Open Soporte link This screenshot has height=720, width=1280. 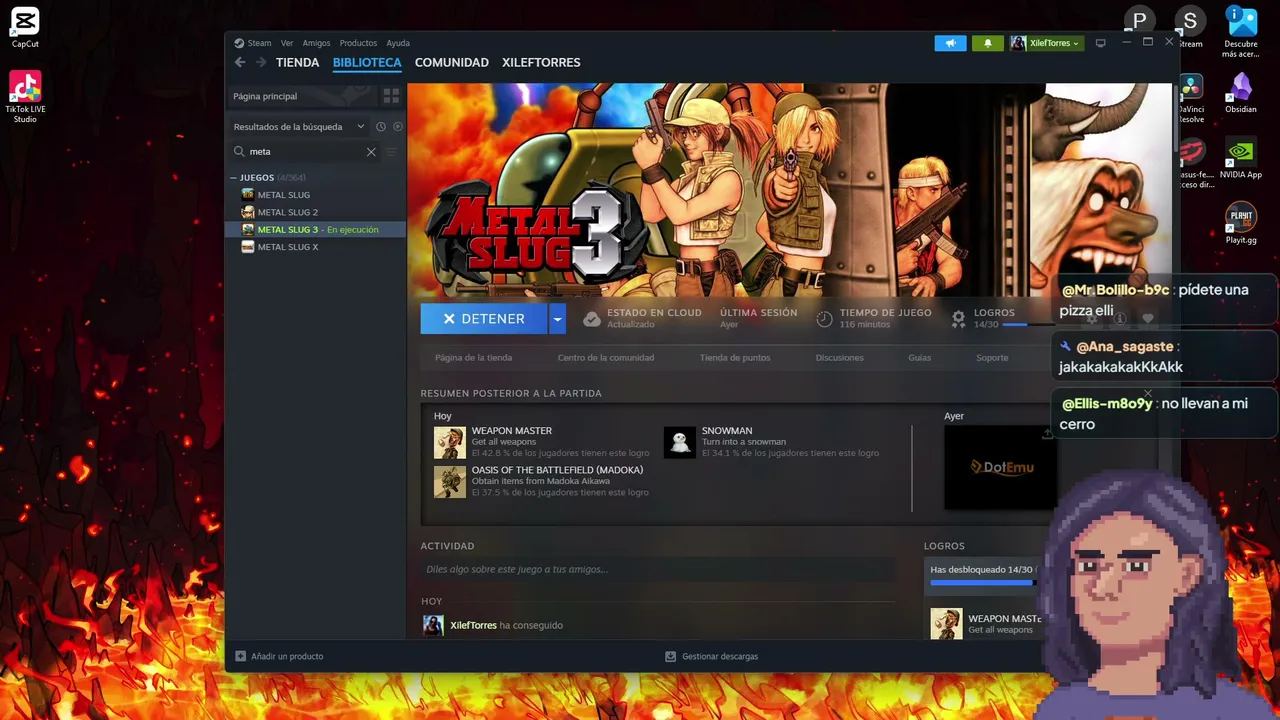click(992, 357)
